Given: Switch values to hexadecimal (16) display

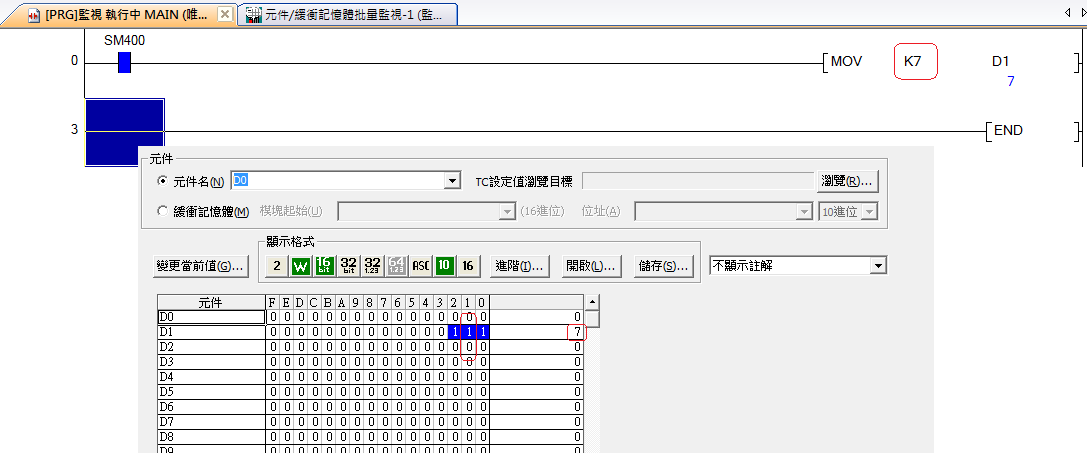Looking at the screenshot, I should (468, 266).
